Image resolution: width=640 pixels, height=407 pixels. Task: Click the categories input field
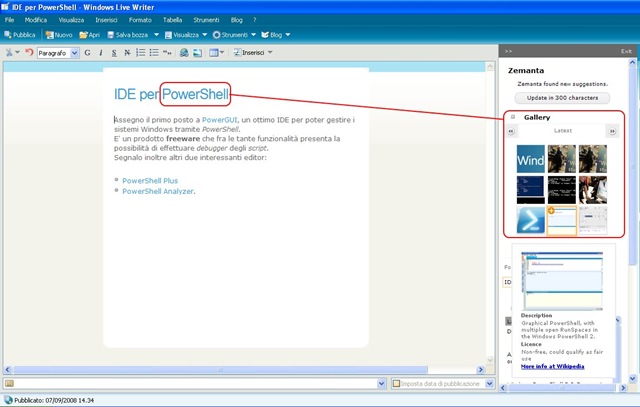click(195, 384)
